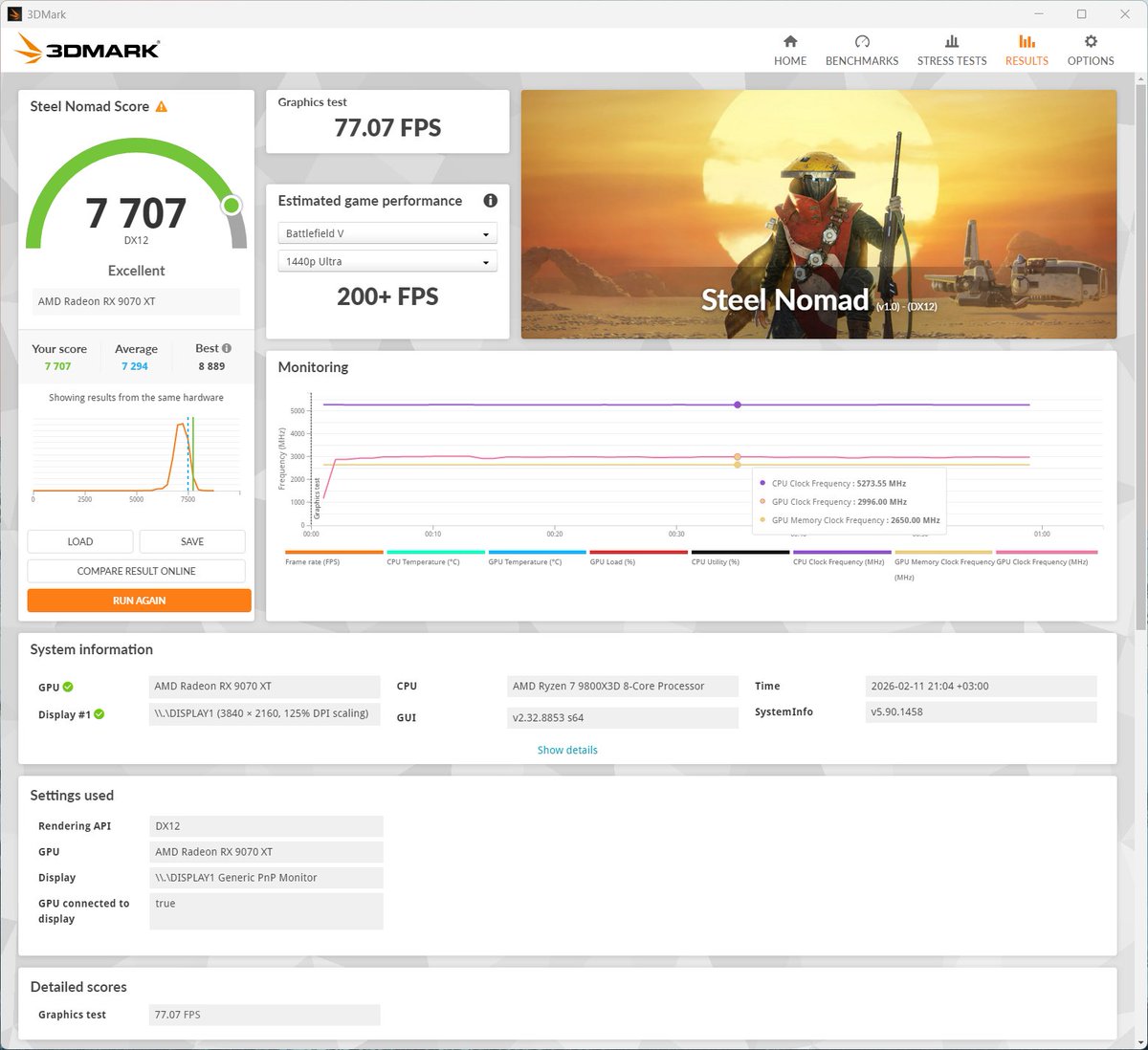The width and height of the screenshot is (1148, 1050).
Task: Click the time value 2026-02-11 21:04
Action: pyautogui.click(x=981, y=686)
